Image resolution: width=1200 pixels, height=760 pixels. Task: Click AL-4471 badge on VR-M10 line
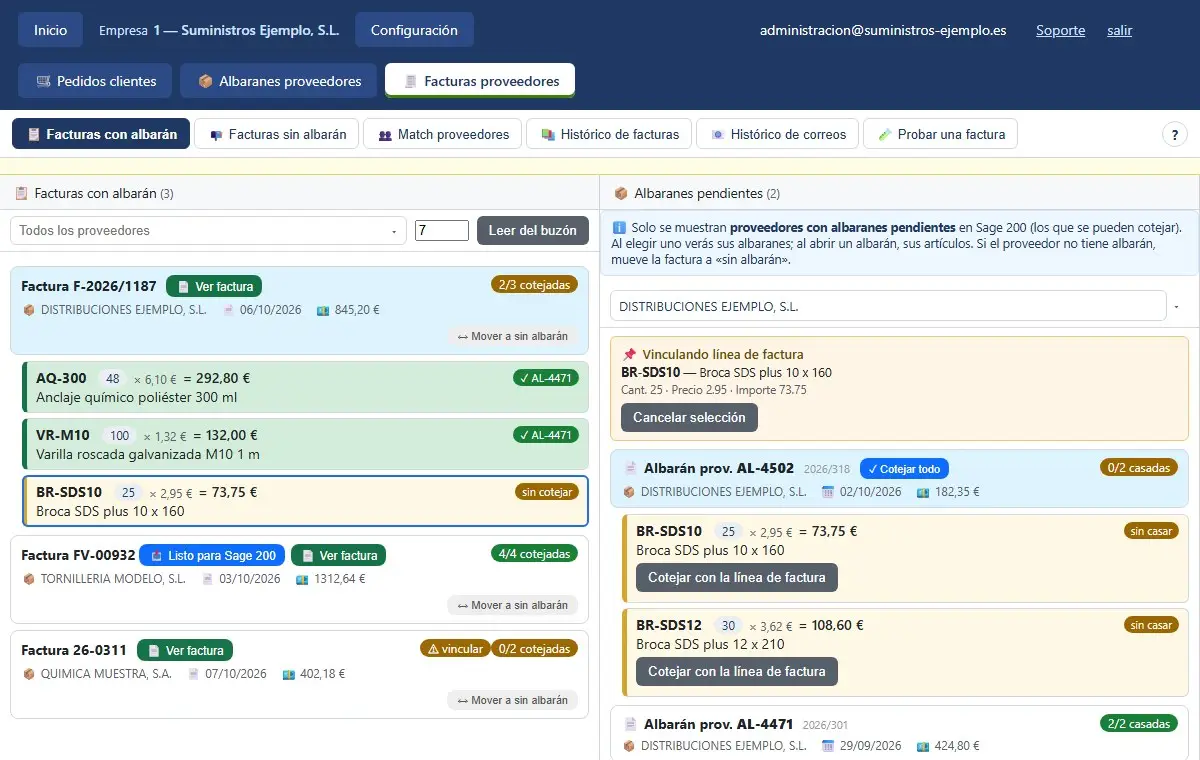click(x=545, y=435)
